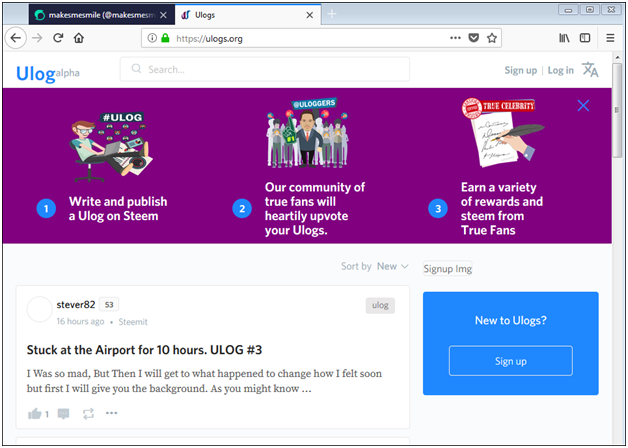Image resolution: width=628 pixels, height=448 pixels.
Task: Reblog the Stuck at the Airport post
Action: pos(88,414)
